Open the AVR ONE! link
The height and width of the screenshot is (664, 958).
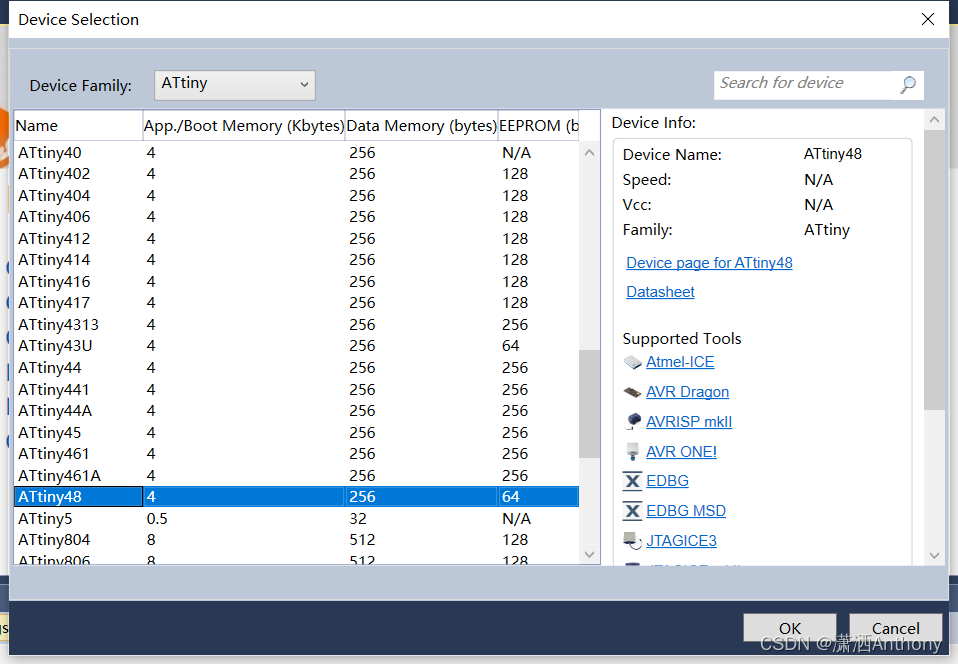681,451
